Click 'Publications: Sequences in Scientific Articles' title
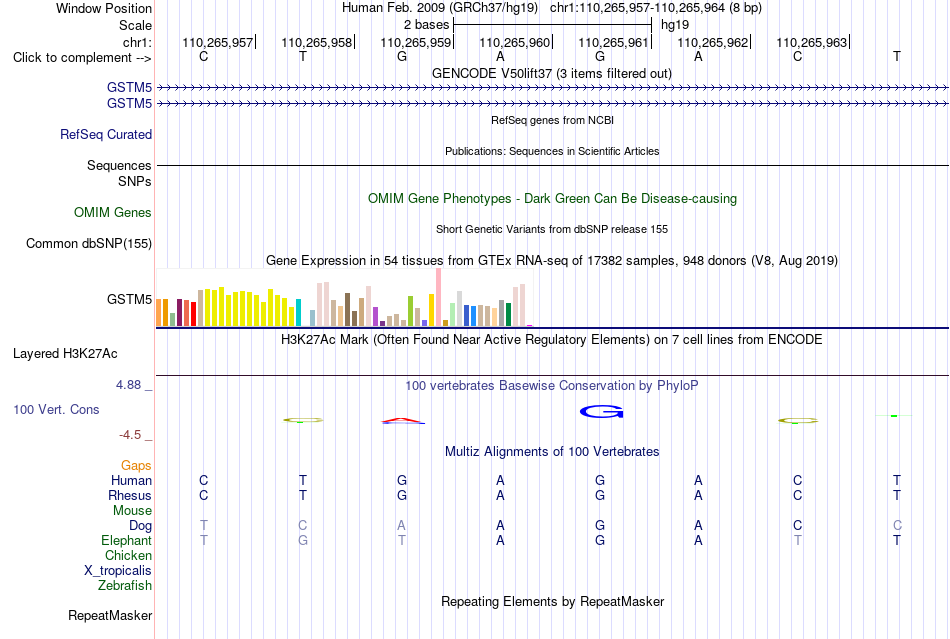The height and width of the screenshot is (639, 950). click(552, 151)
